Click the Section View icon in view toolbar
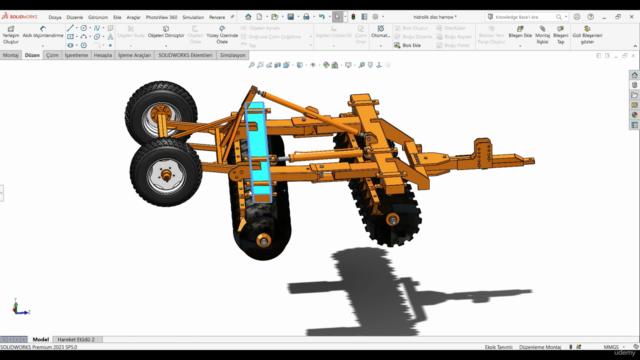640x360 pixels. pos(278,65)
